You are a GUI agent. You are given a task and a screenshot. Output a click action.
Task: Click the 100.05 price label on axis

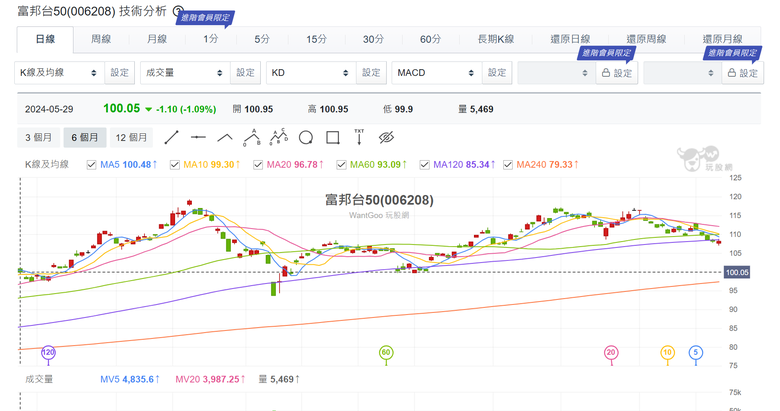[x=737, y=272]
